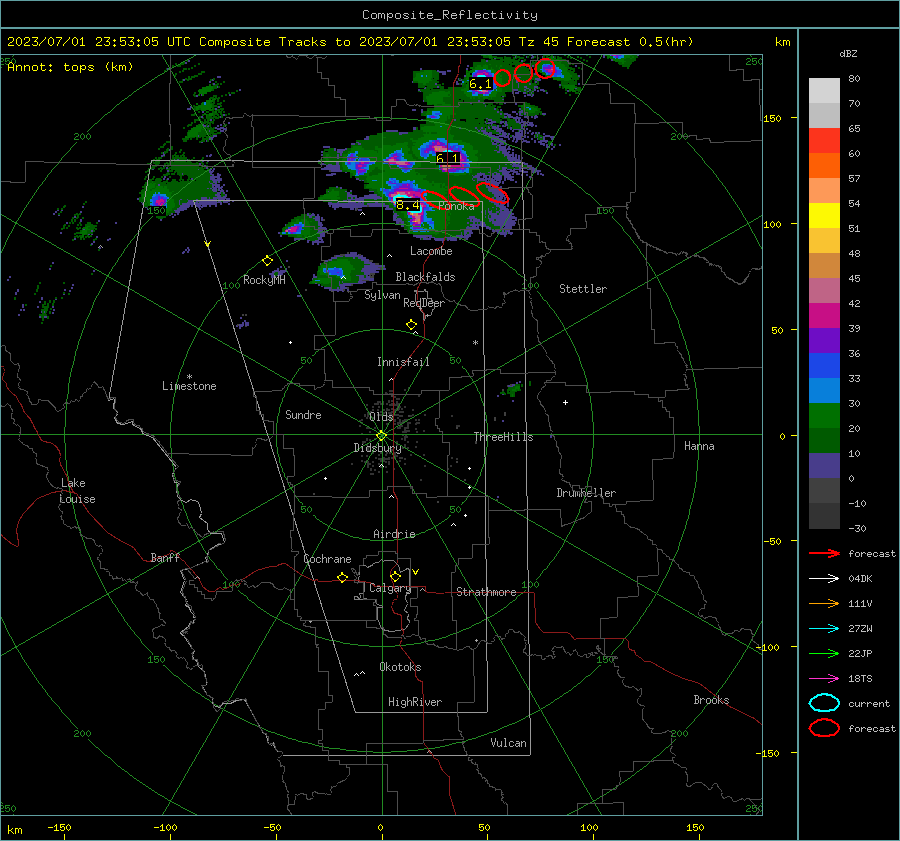Screen dimensions: 900x841
Task: Select the yellow diamond marker below Cochrane
Action: (x=342, y=577)
